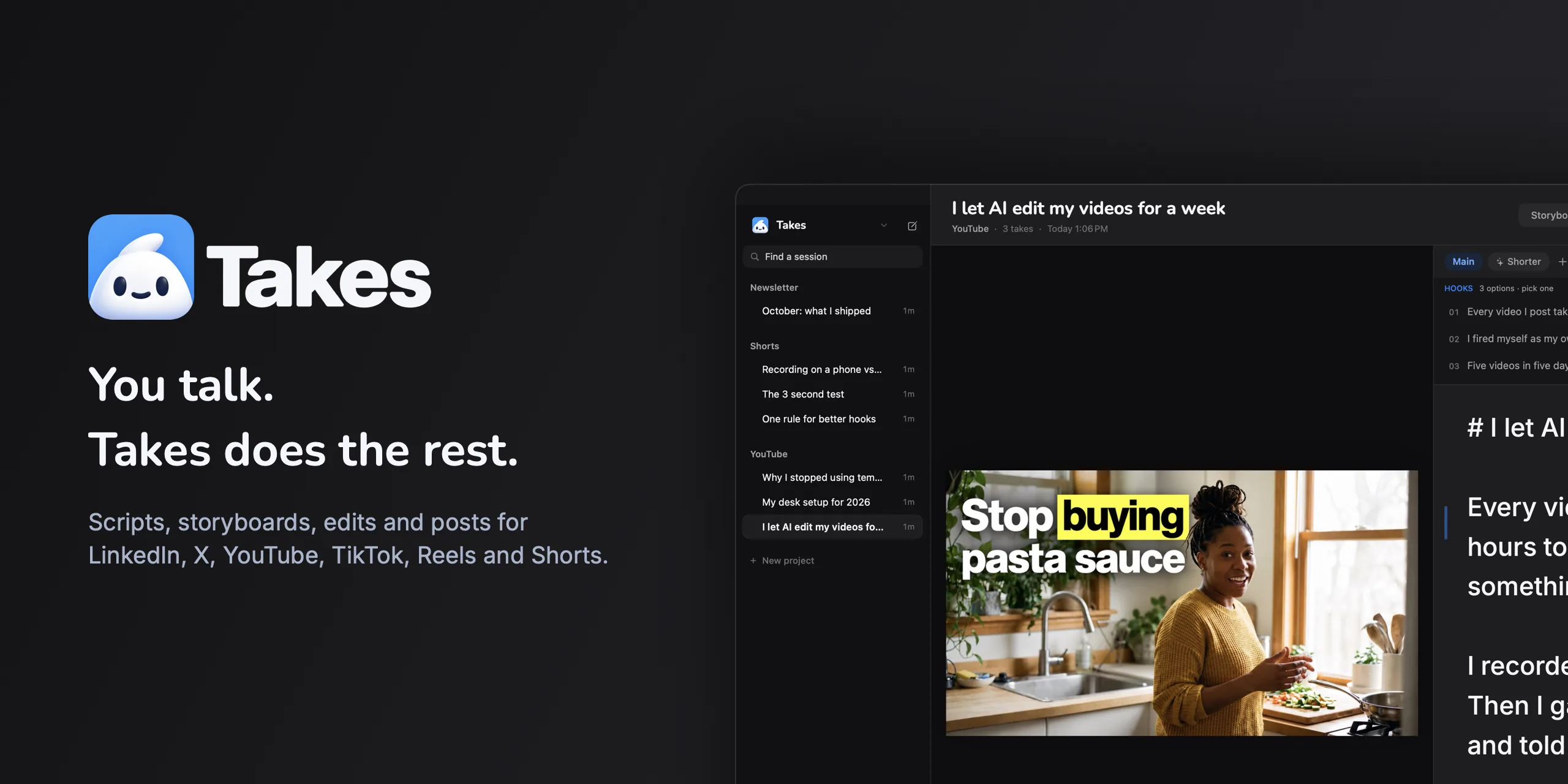Click the search magnifier icon
Viewport: 1568px width, 784px height.
pyautogui.click(x=755, y=257)
